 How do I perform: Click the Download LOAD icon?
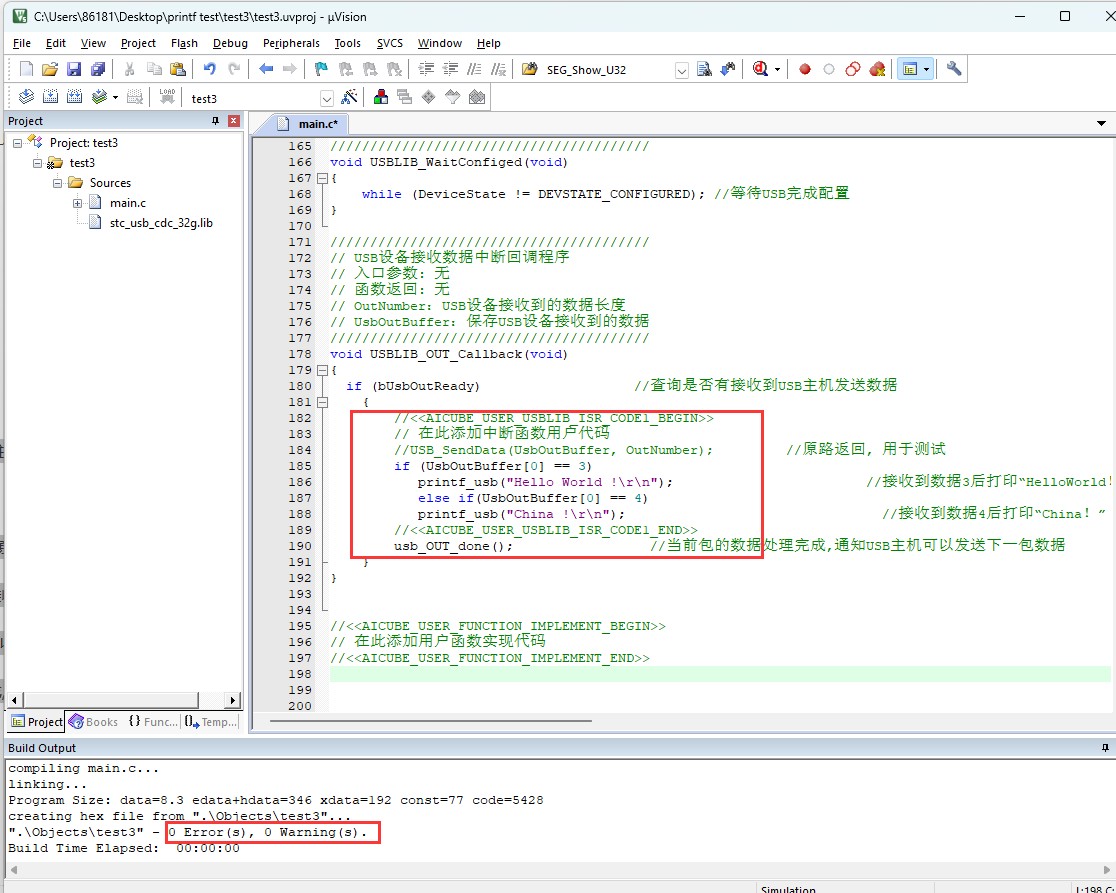167,97
